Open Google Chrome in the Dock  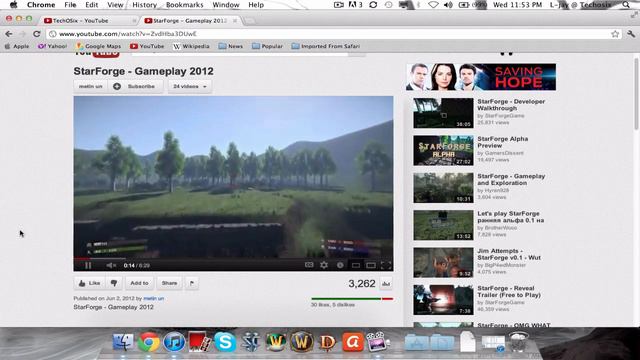coord(149,342)
